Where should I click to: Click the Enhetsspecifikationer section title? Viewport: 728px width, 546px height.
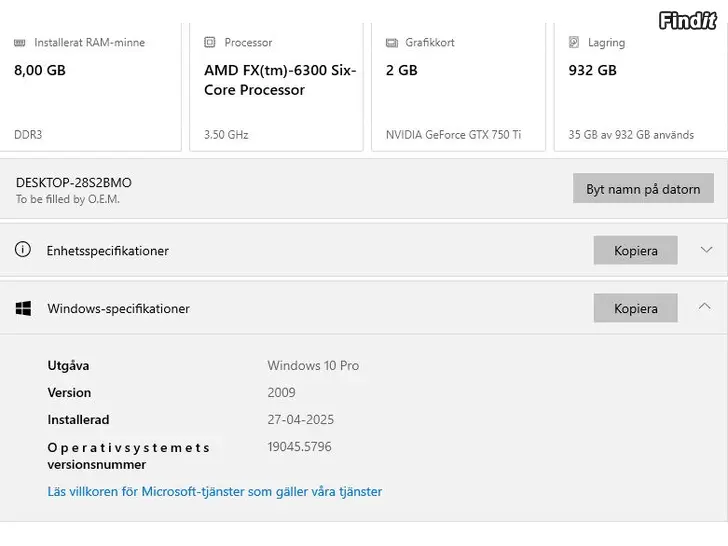tap(107, 251)
